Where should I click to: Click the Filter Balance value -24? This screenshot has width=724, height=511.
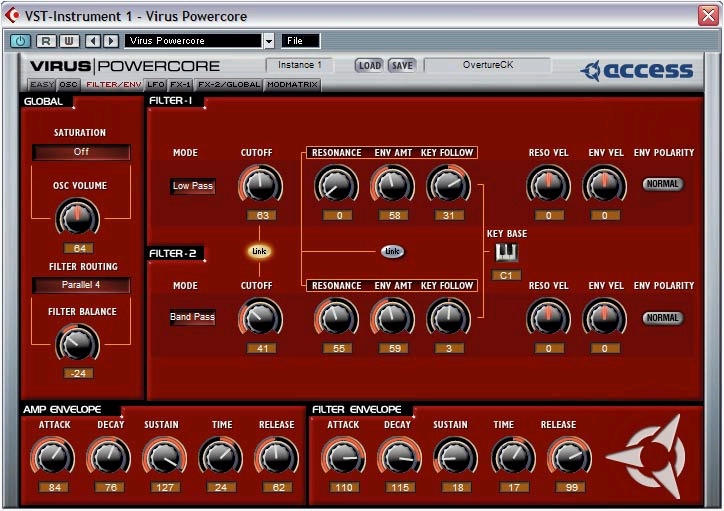[x=78, y=373]
